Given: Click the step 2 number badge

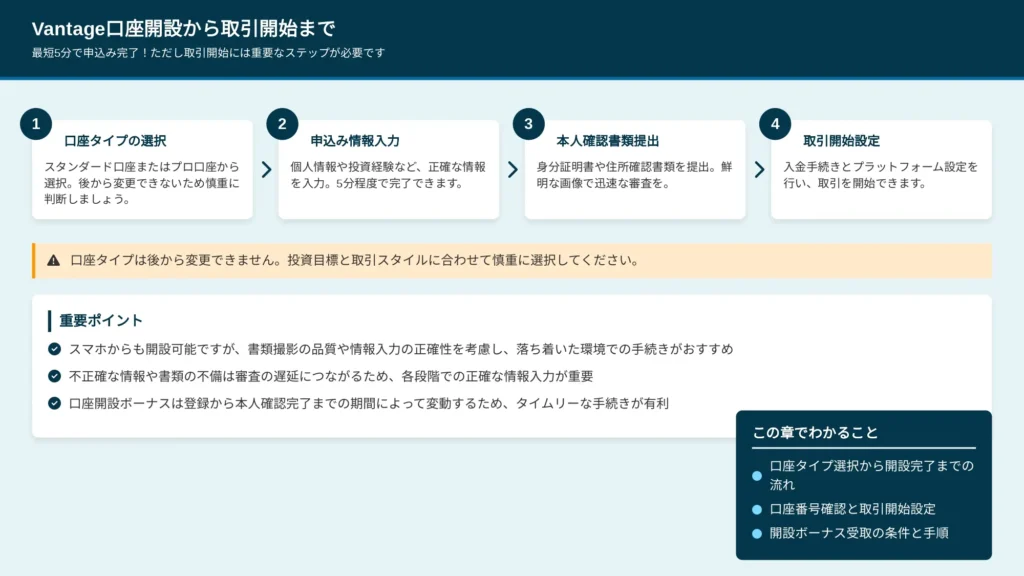Looking at the screenshot, I should coord(282,124).
